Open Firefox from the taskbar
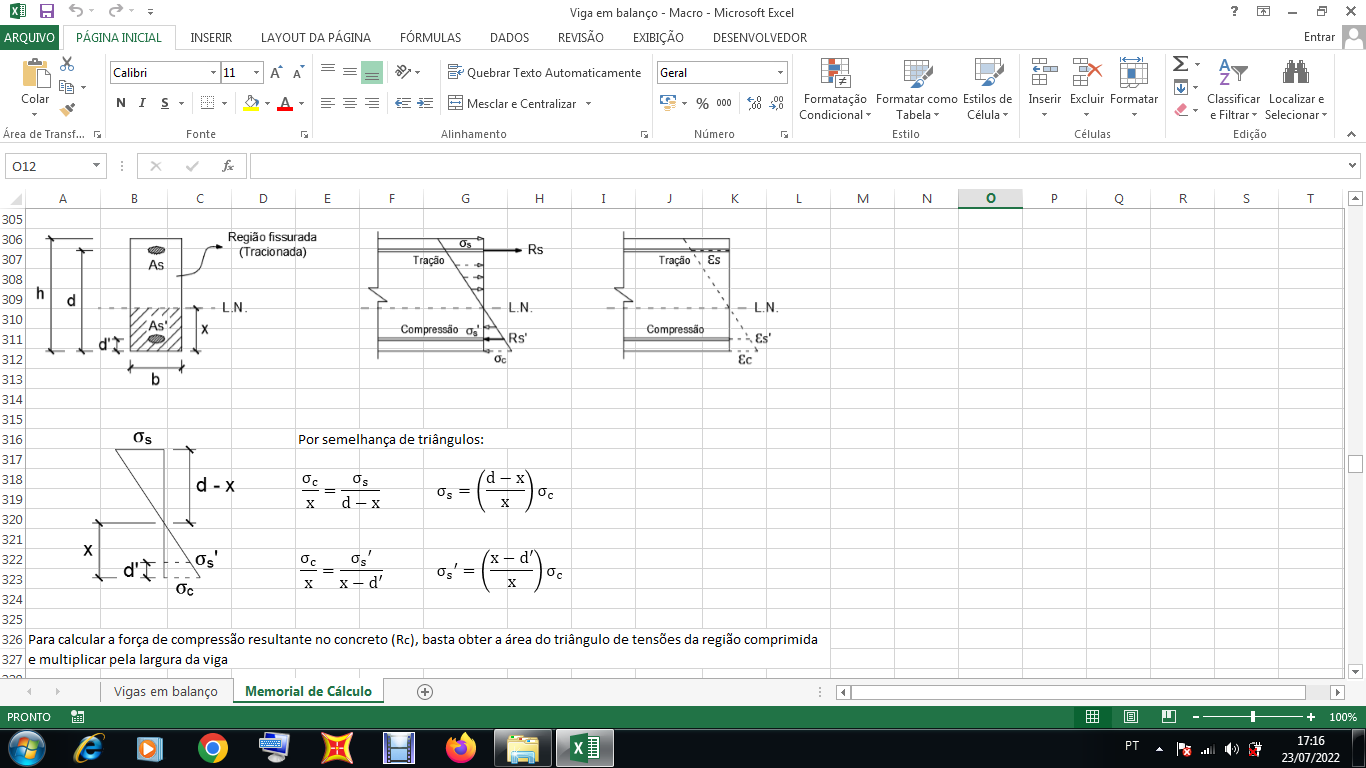 pos(461,747)
